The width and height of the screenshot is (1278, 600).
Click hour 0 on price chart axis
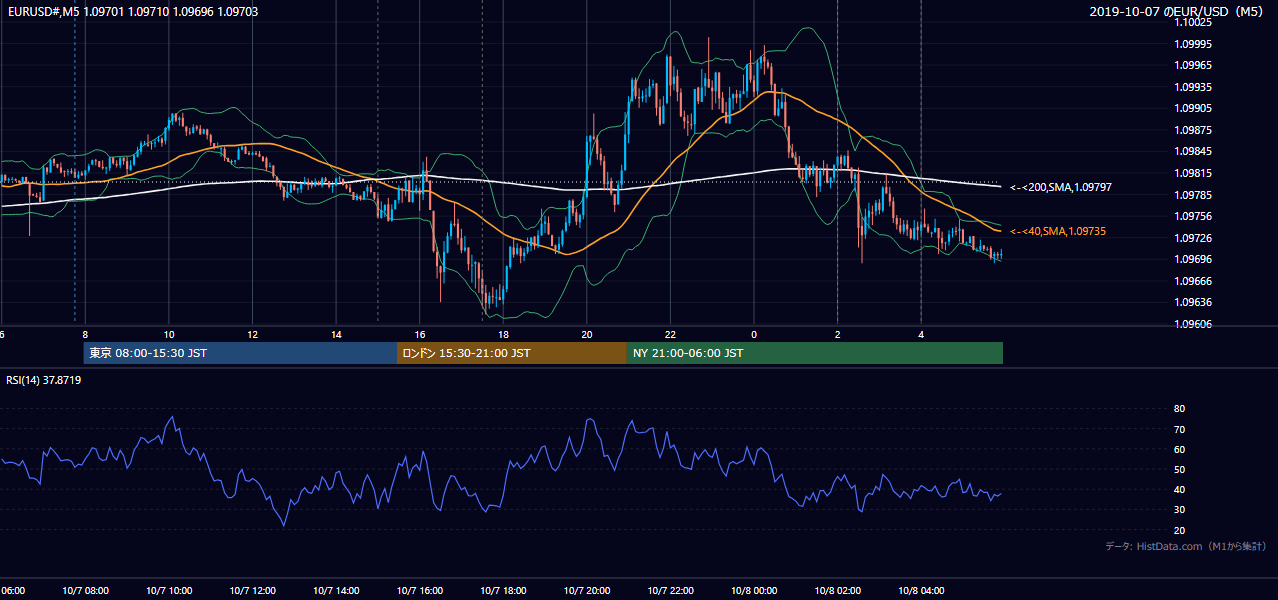tap(754, 334)
